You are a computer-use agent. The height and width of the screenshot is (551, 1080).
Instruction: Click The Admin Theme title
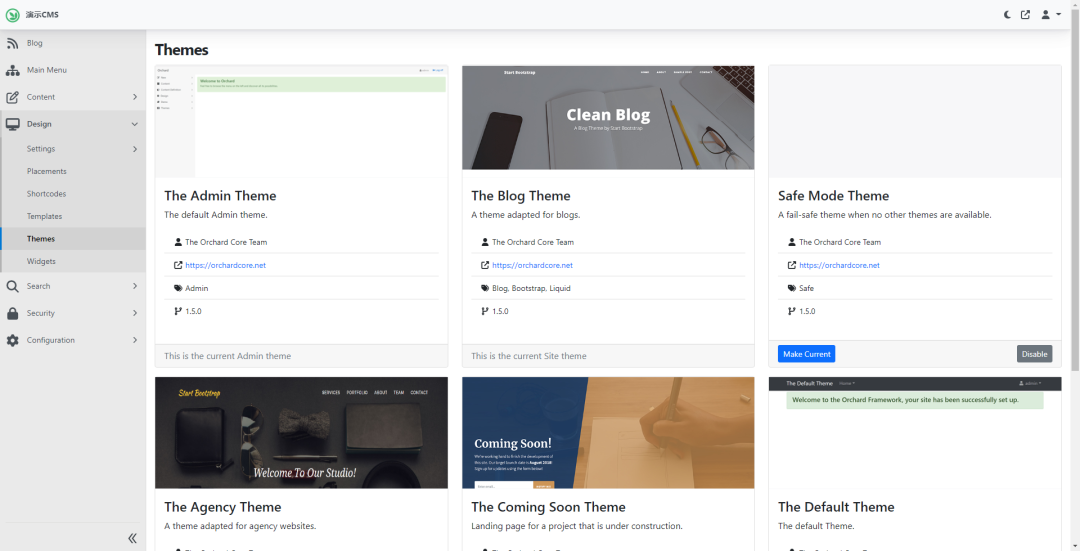click(220, 196)
